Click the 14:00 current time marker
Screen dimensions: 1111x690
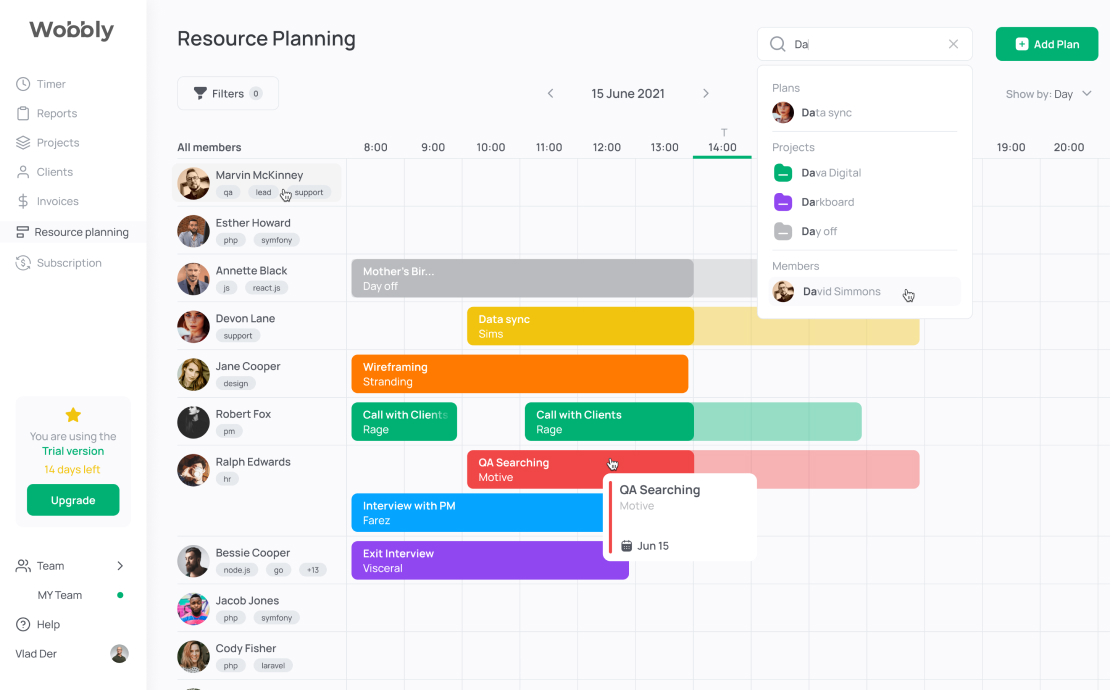click(722, 147)
